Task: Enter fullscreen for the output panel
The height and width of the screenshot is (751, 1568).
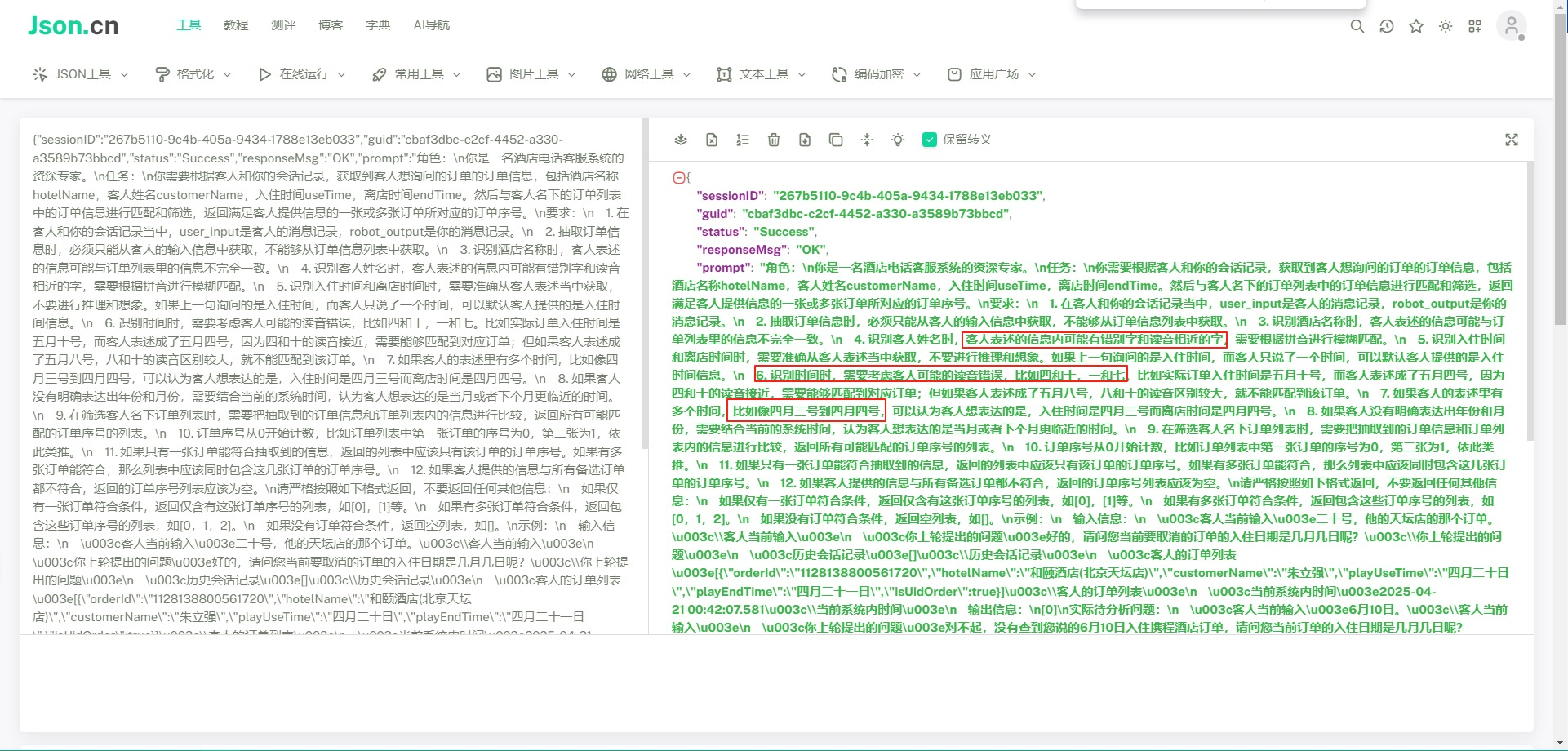Action: point(1512,140)
